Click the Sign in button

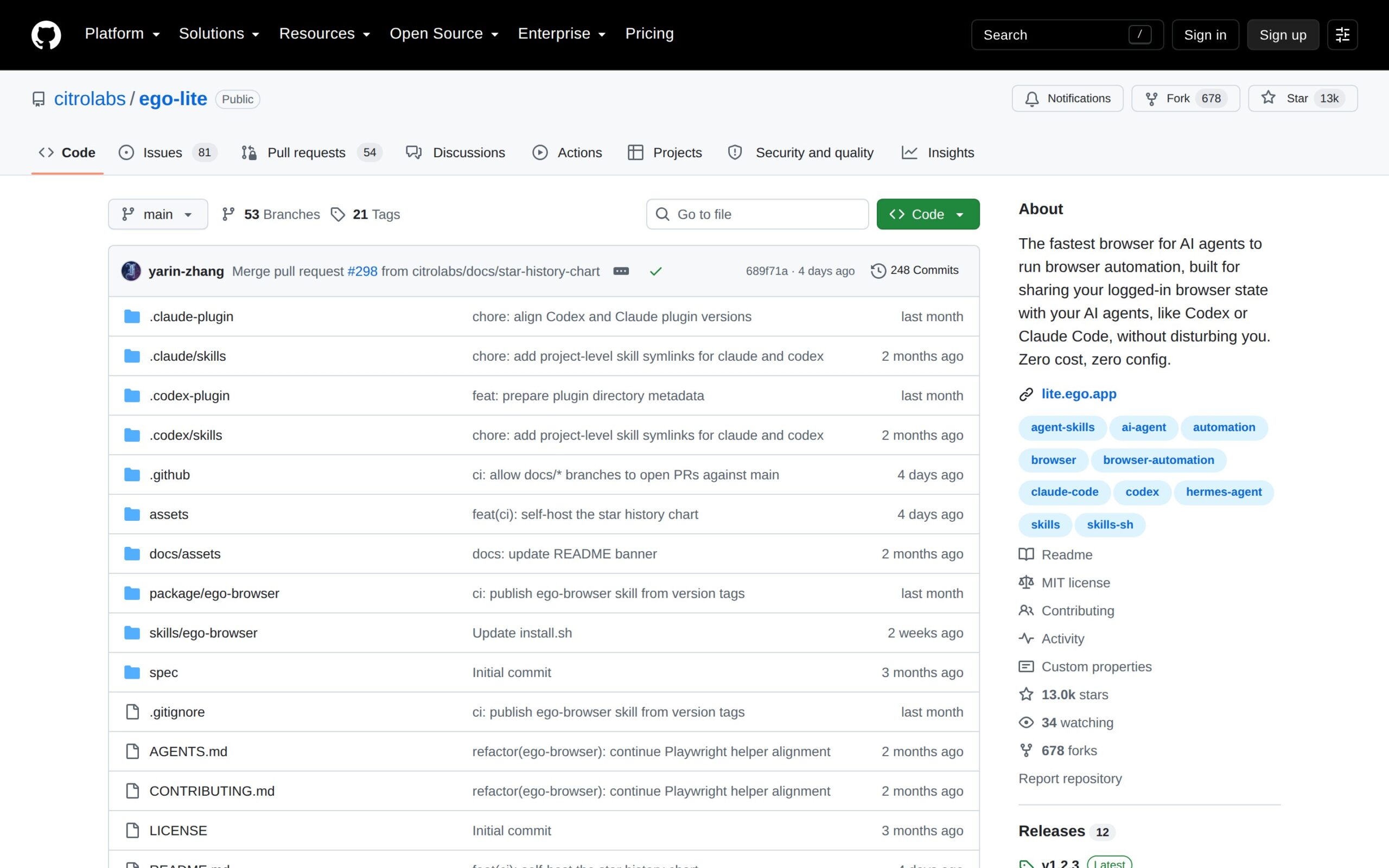click(1205, 34)
